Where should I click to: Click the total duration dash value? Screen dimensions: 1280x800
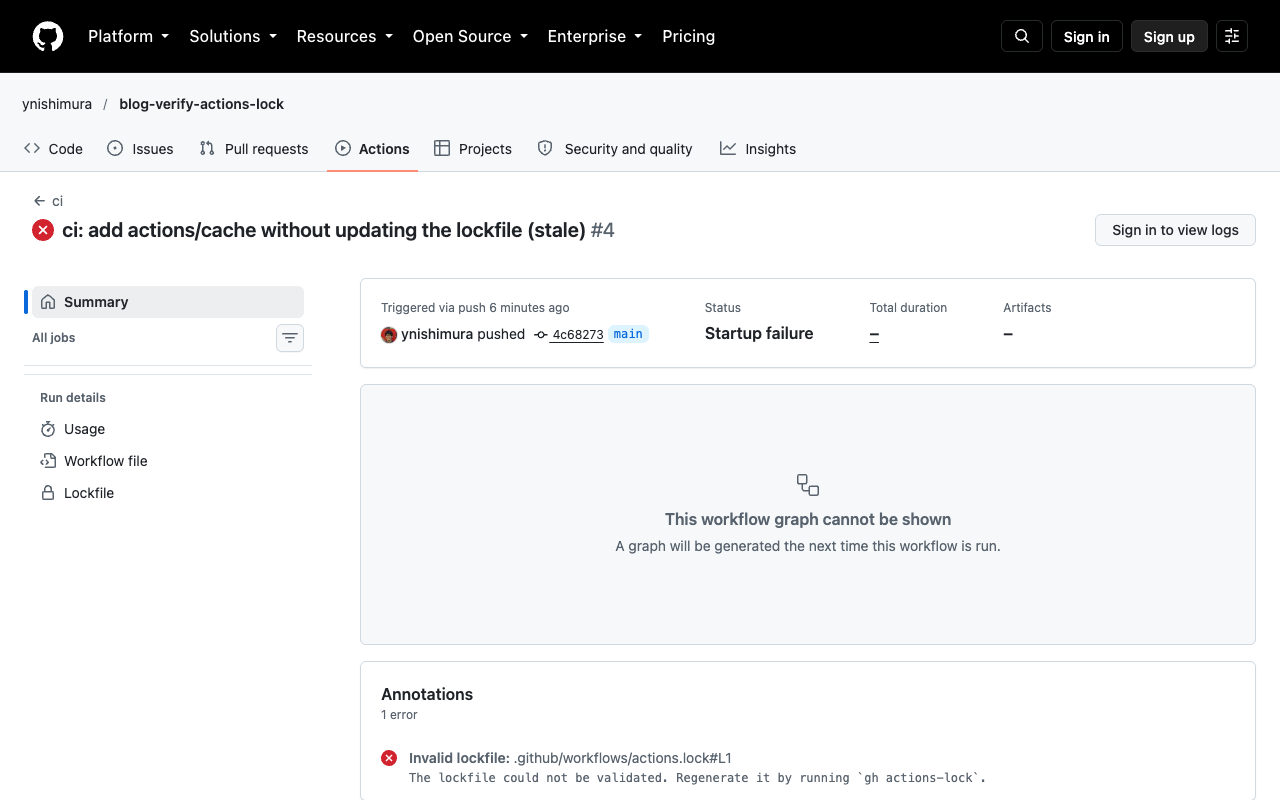click(874, 334)
